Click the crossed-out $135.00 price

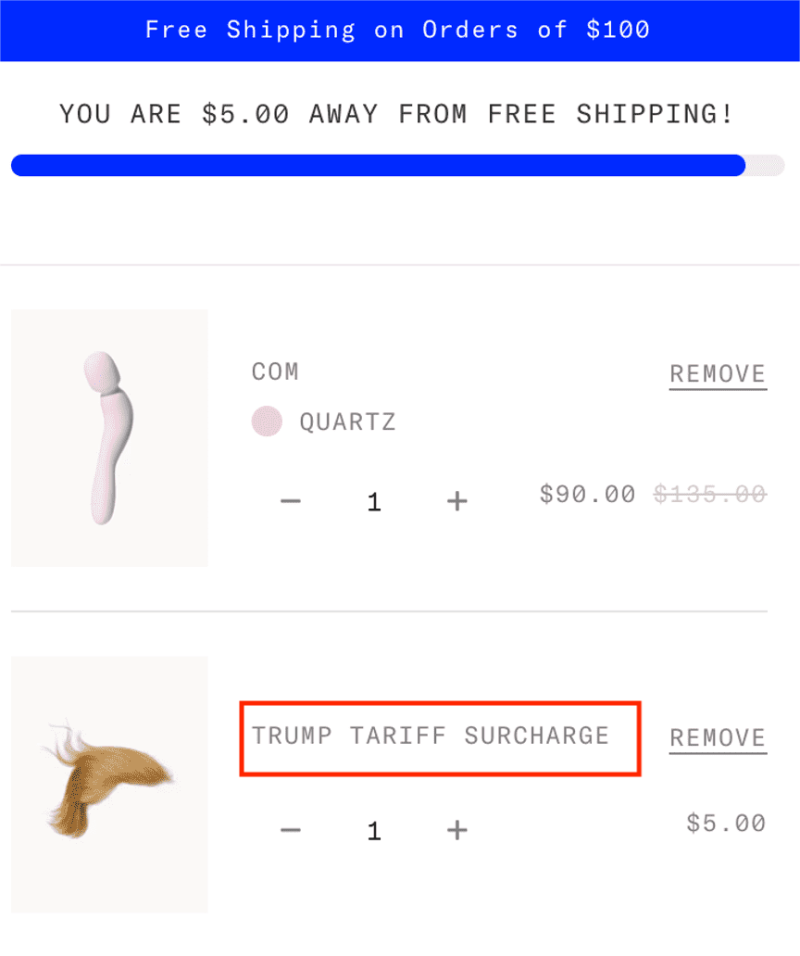(710, 494)
